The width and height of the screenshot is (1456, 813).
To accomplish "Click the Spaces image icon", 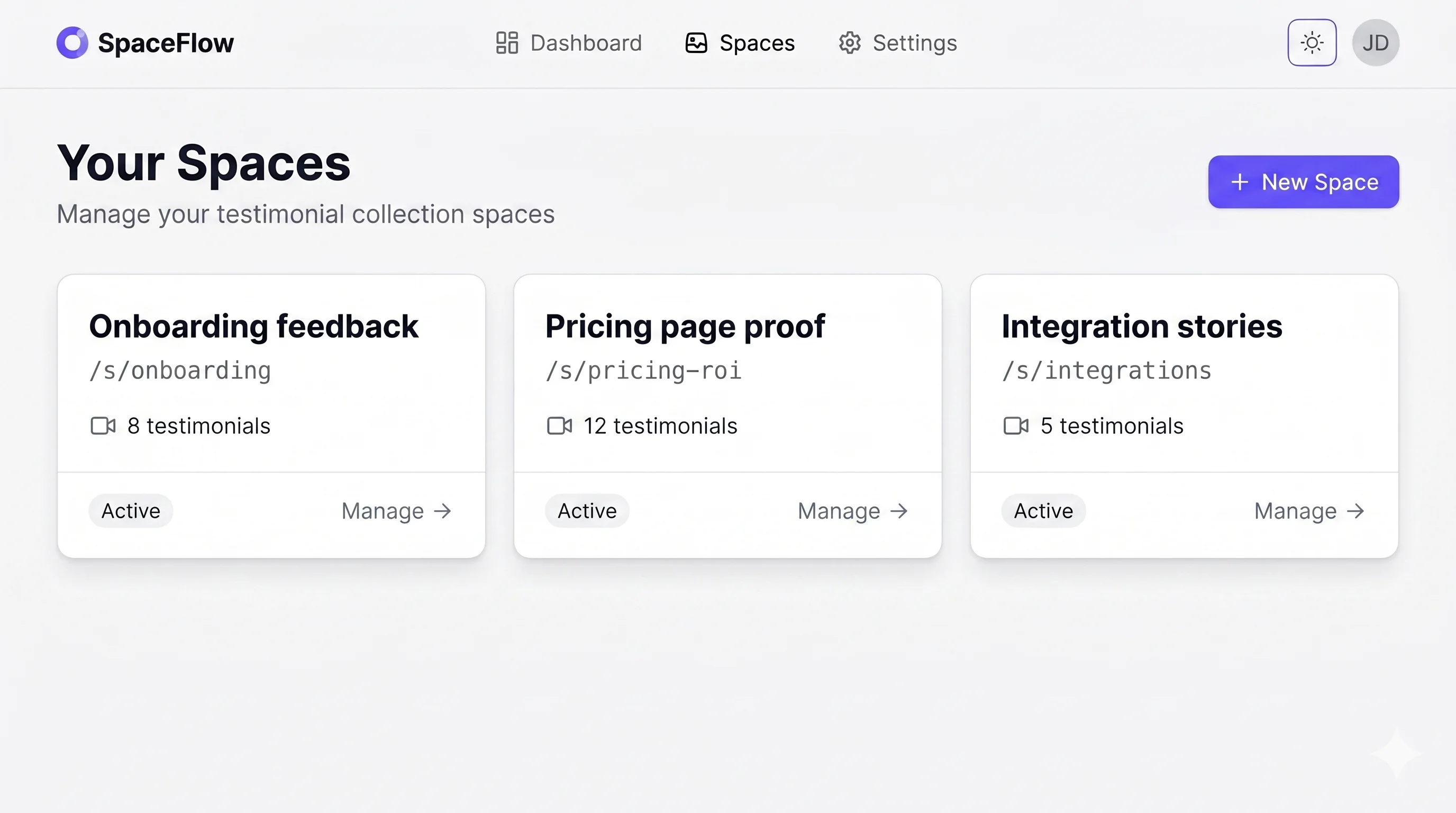I will click(x=696, y=43).
